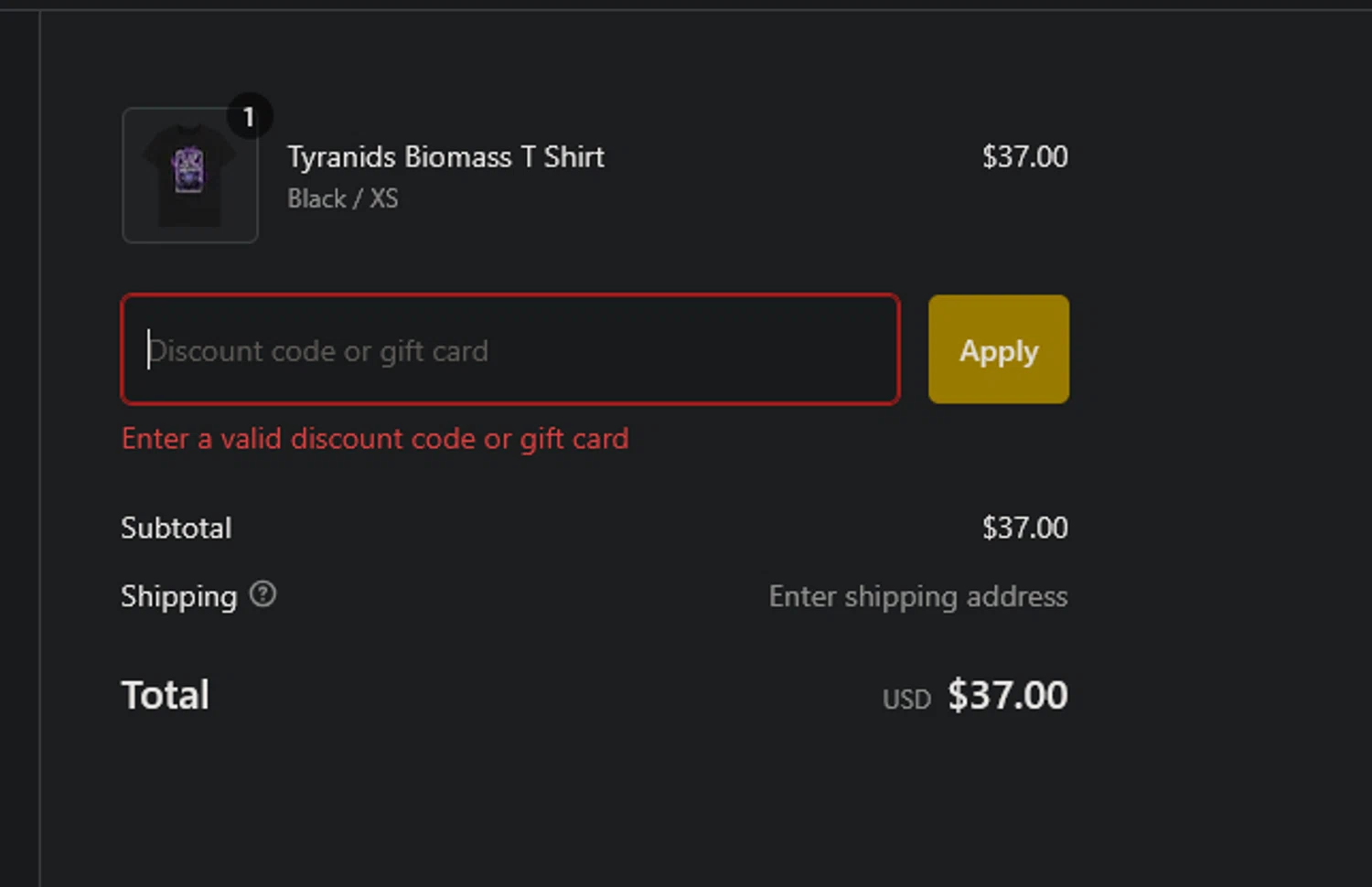Click the bold Total label

166,695
